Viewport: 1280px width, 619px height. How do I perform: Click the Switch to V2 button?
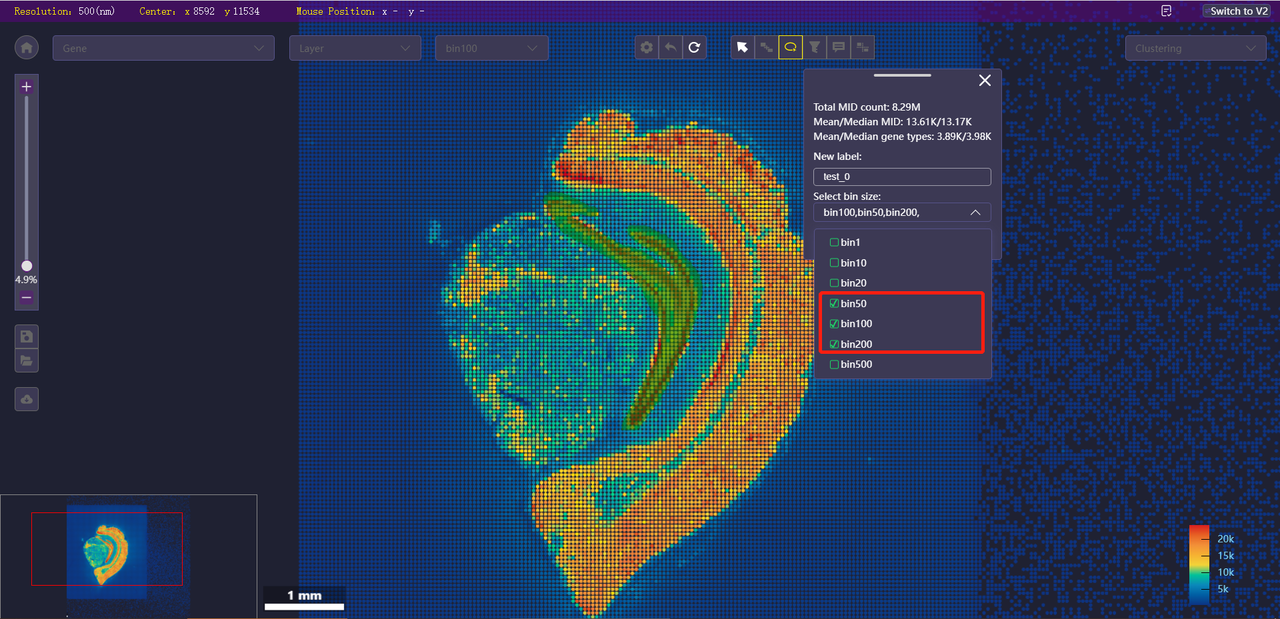click(1238, 11)
